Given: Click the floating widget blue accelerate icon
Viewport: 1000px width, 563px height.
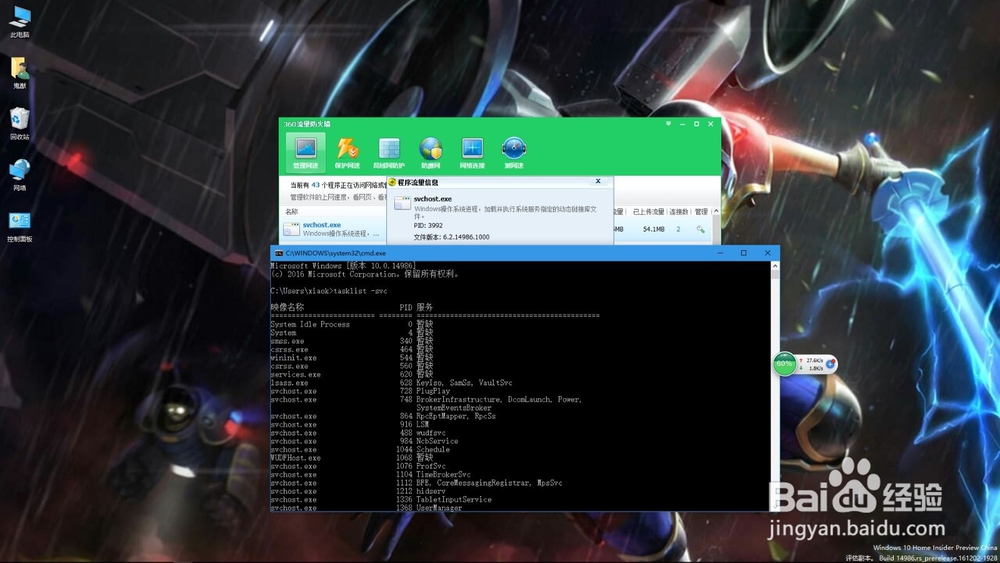Looking at the screenshot, I should [830, 364].
